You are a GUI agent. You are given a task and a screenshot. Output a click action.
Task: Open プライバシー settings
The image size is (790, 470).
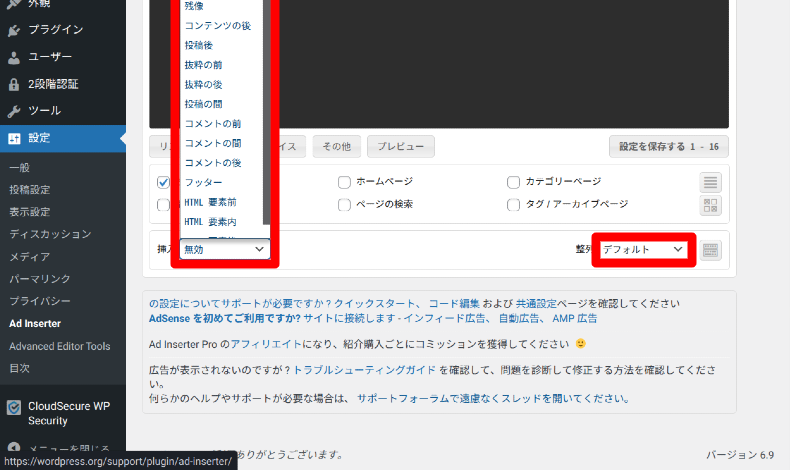pos(40,301)
